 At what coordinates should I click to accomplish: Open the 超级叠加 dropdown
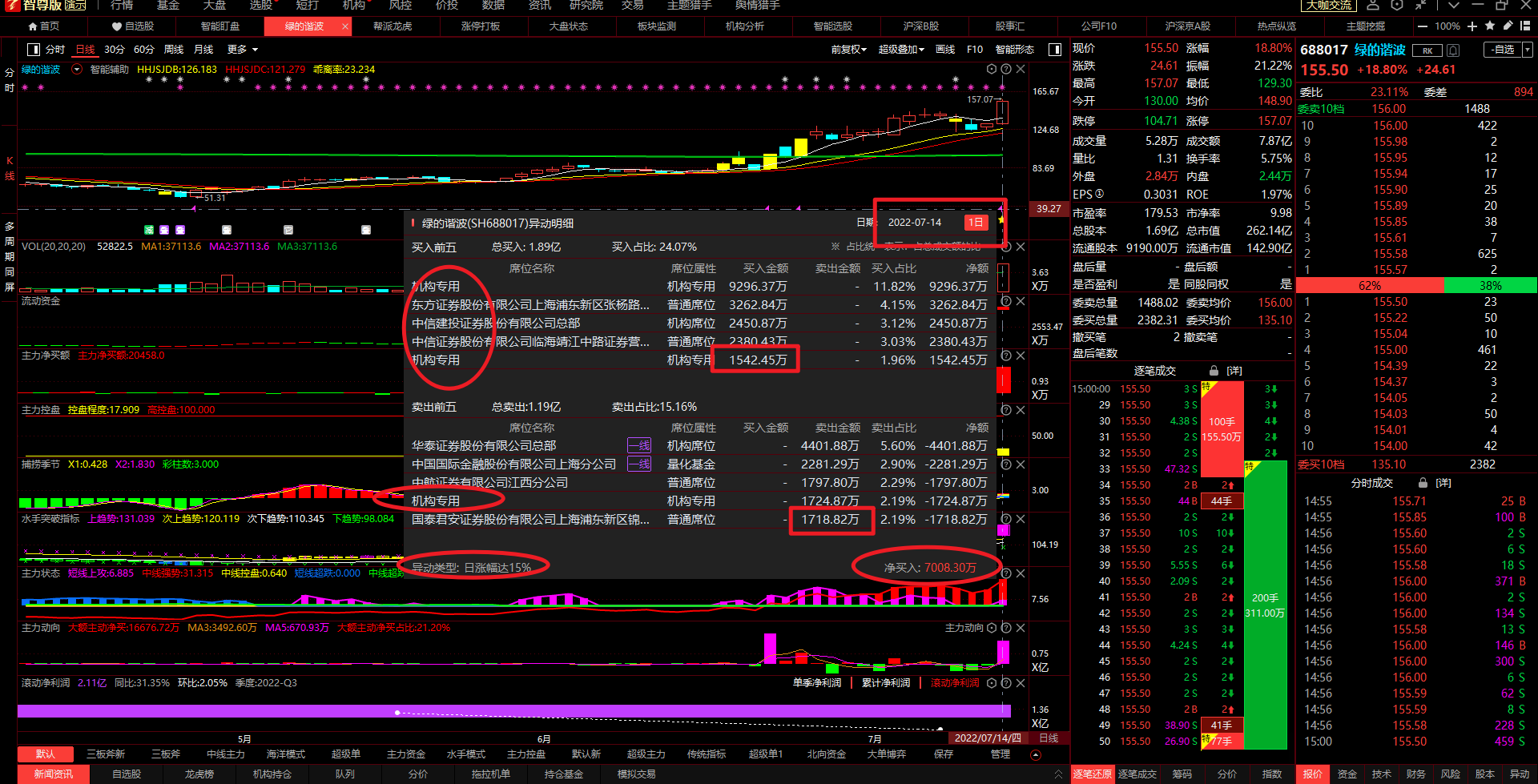click(901, 50)
